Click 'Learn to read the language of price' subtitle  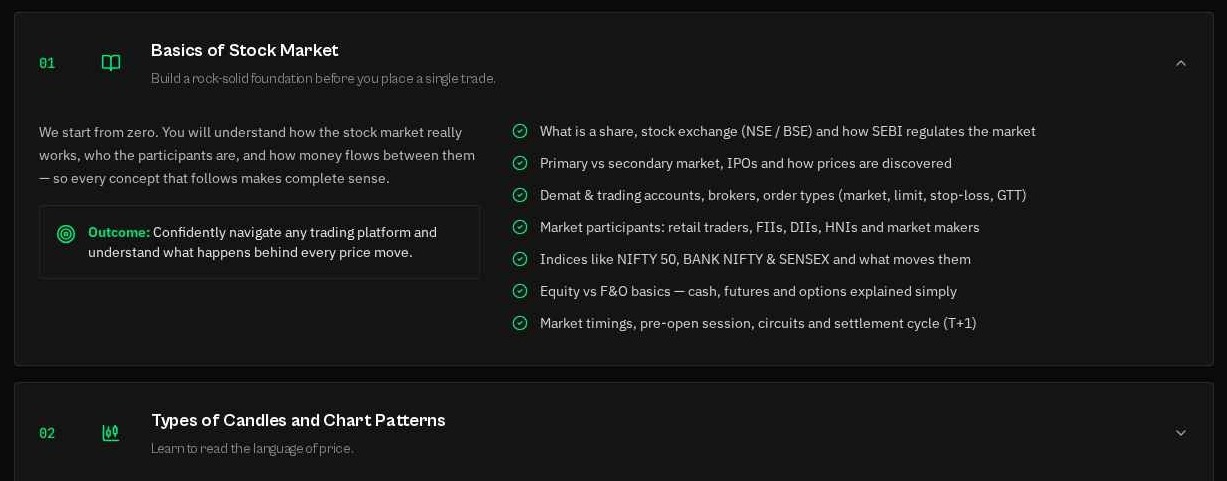(252, 448)
